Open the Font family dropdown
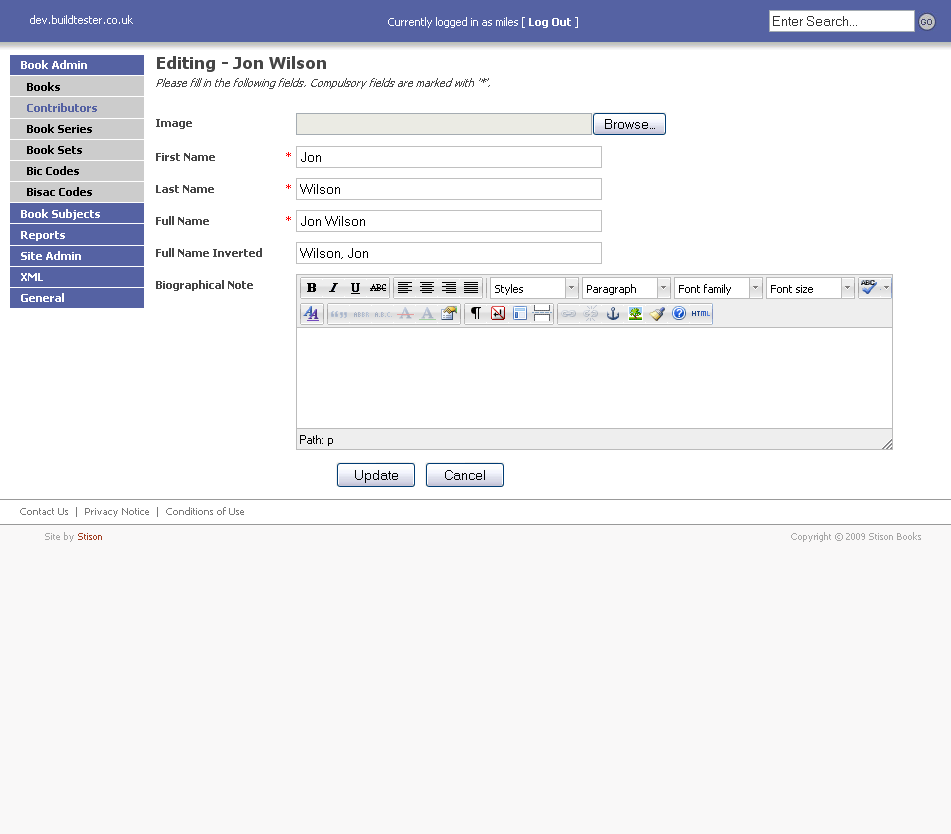The width and height of the screenshot is (951, 834). click(718, 289)
